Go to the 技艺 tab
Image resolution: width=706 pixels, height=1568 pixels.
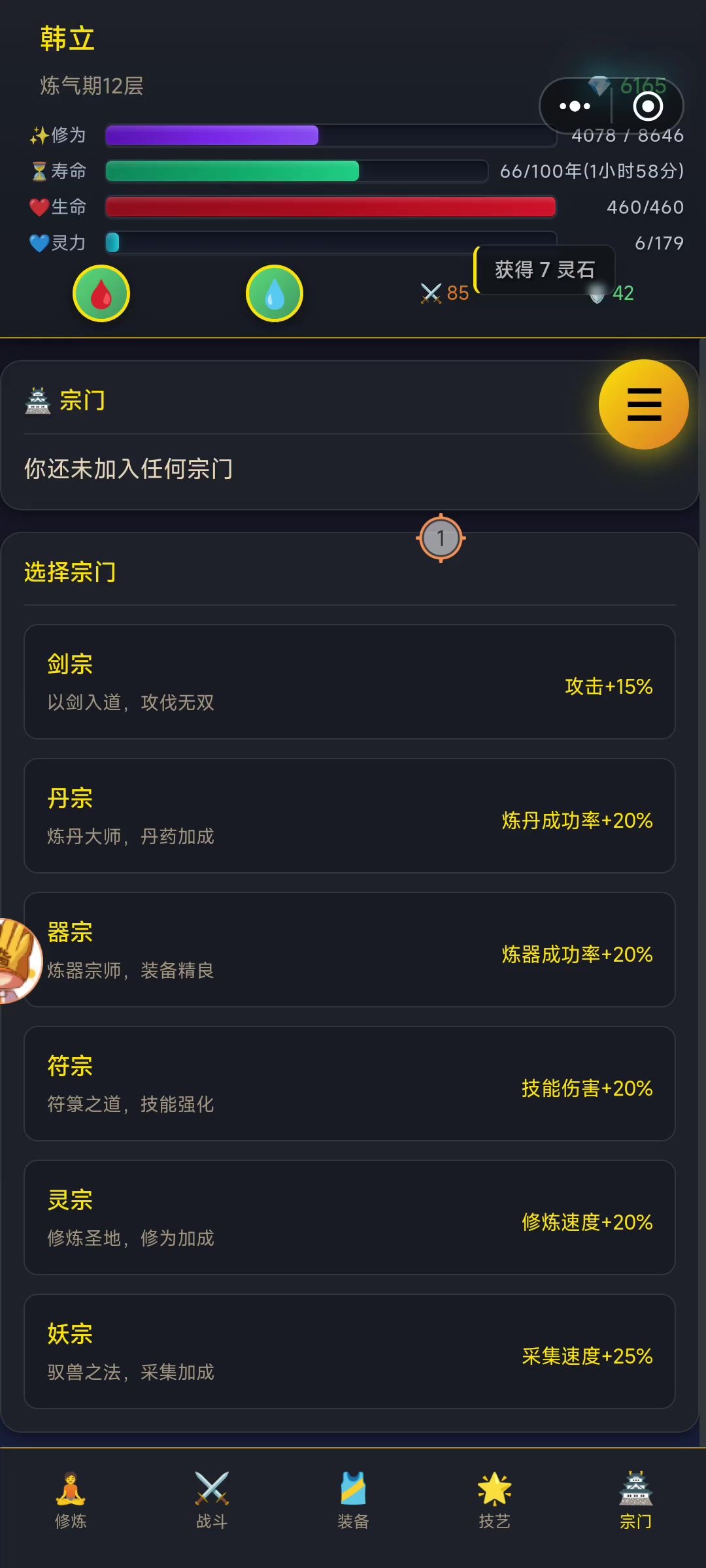tap(494, 1499)
